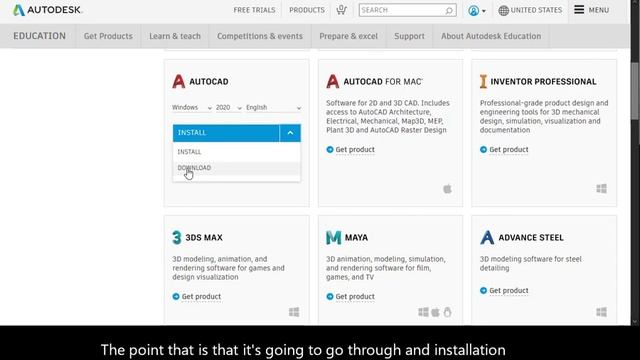Click Windows platform icon on Advance Steel card
The image size is (640, 360).
pos(601,312)
